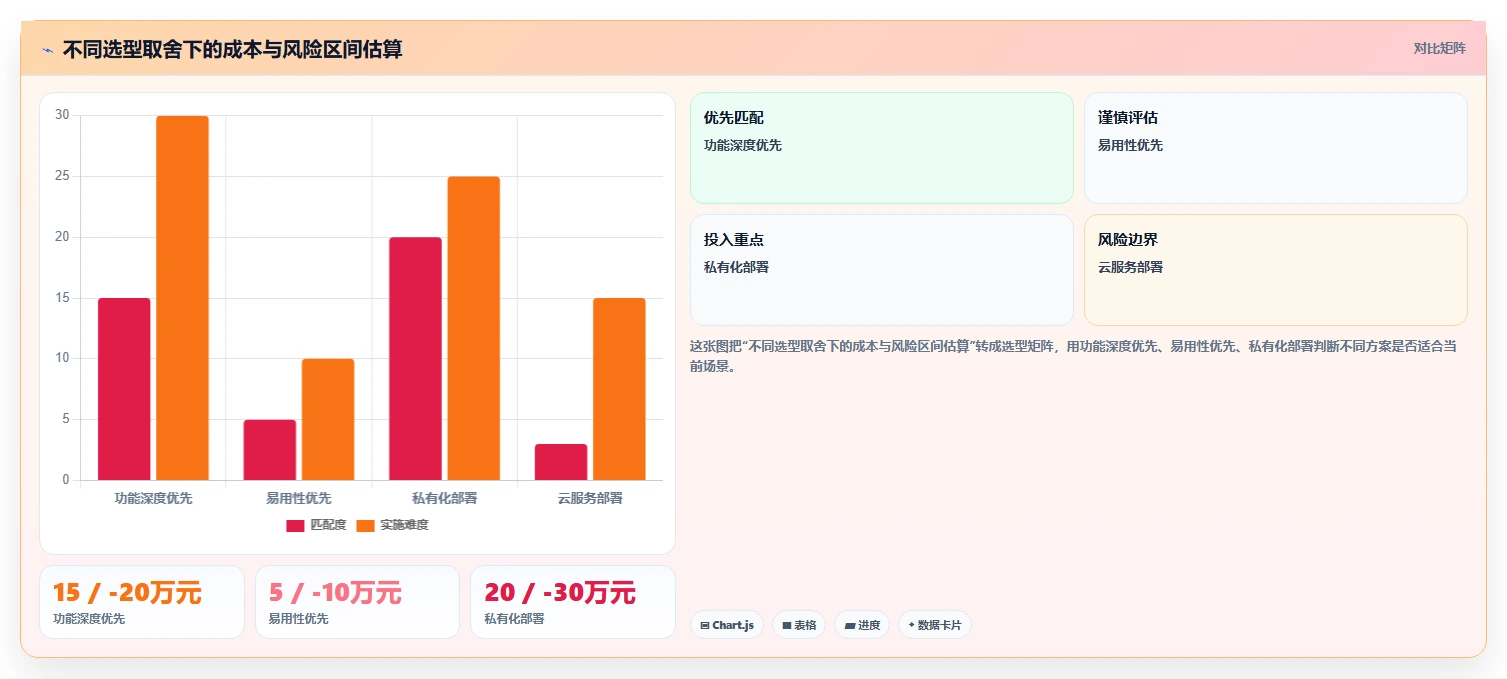Click the 20 / -30万元 stat card

[573, 602]
